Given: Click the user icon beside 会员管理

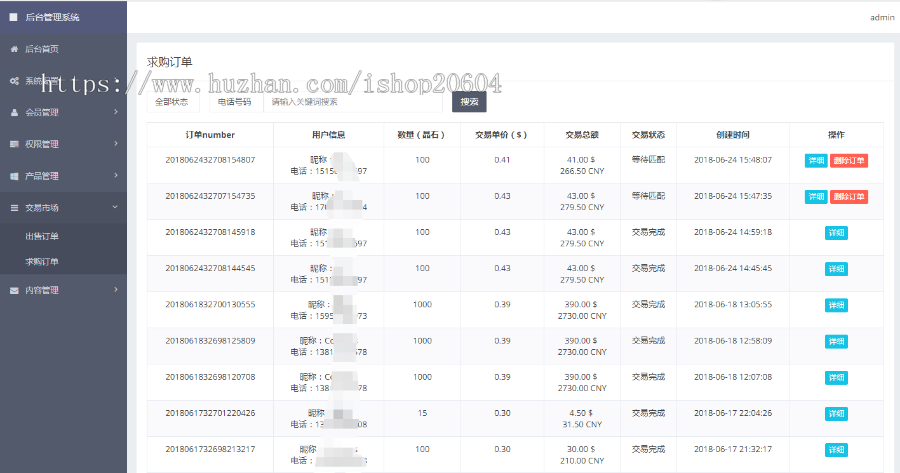Looking at the screenshot, I should pos(14,113).
